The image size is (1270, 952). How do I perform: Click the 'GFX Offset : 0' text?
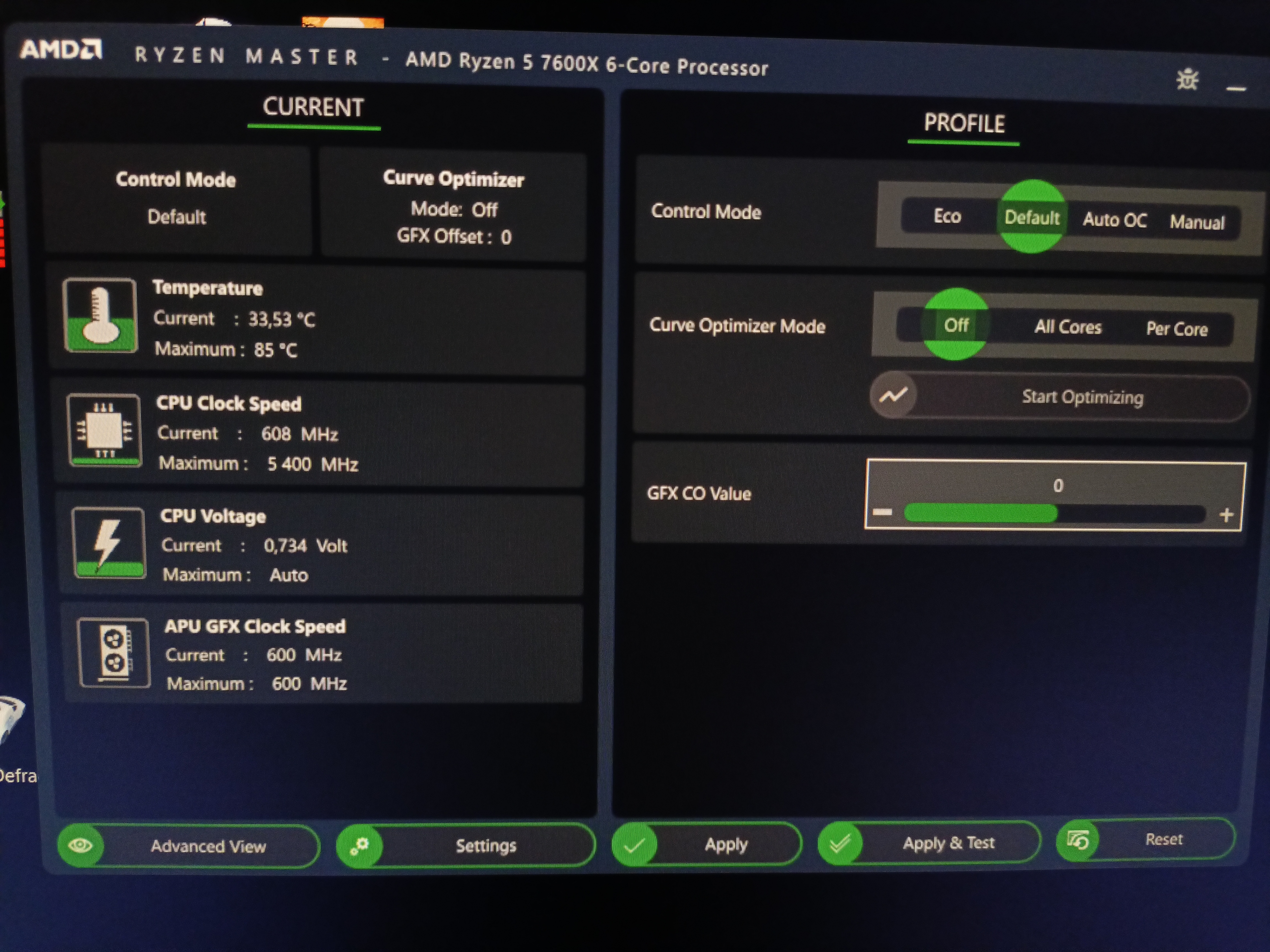point(454,236)
